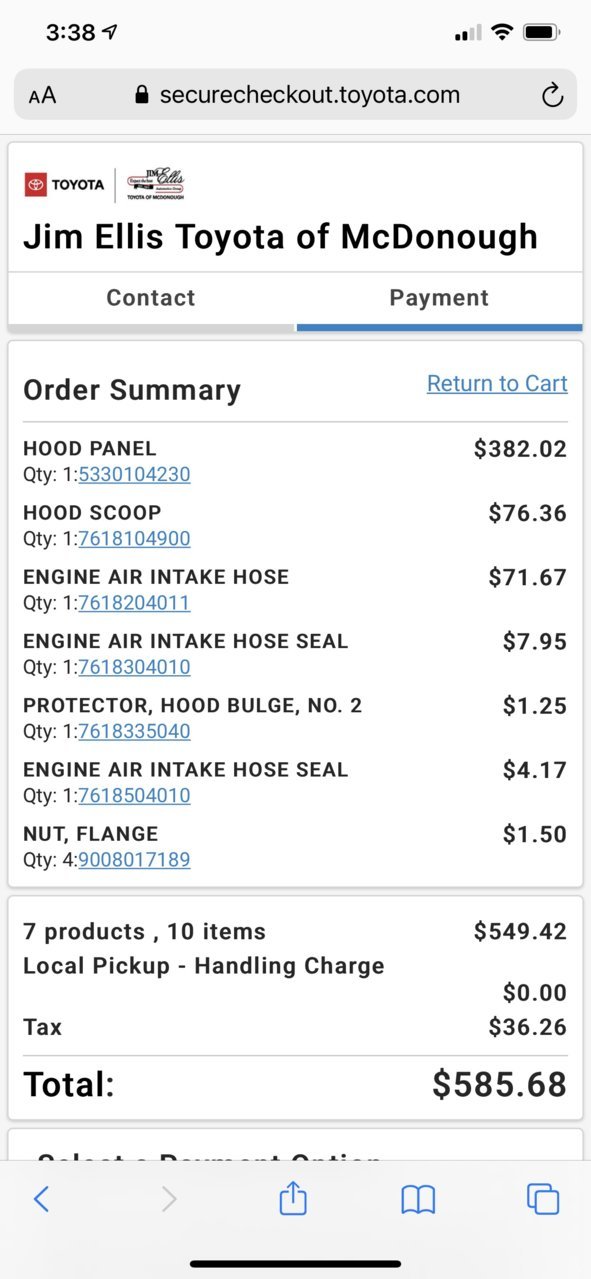Viewport: 591px width, 1279px height.
Task: Open flange nut part number 9008017189
Action: tap(134, 859)
